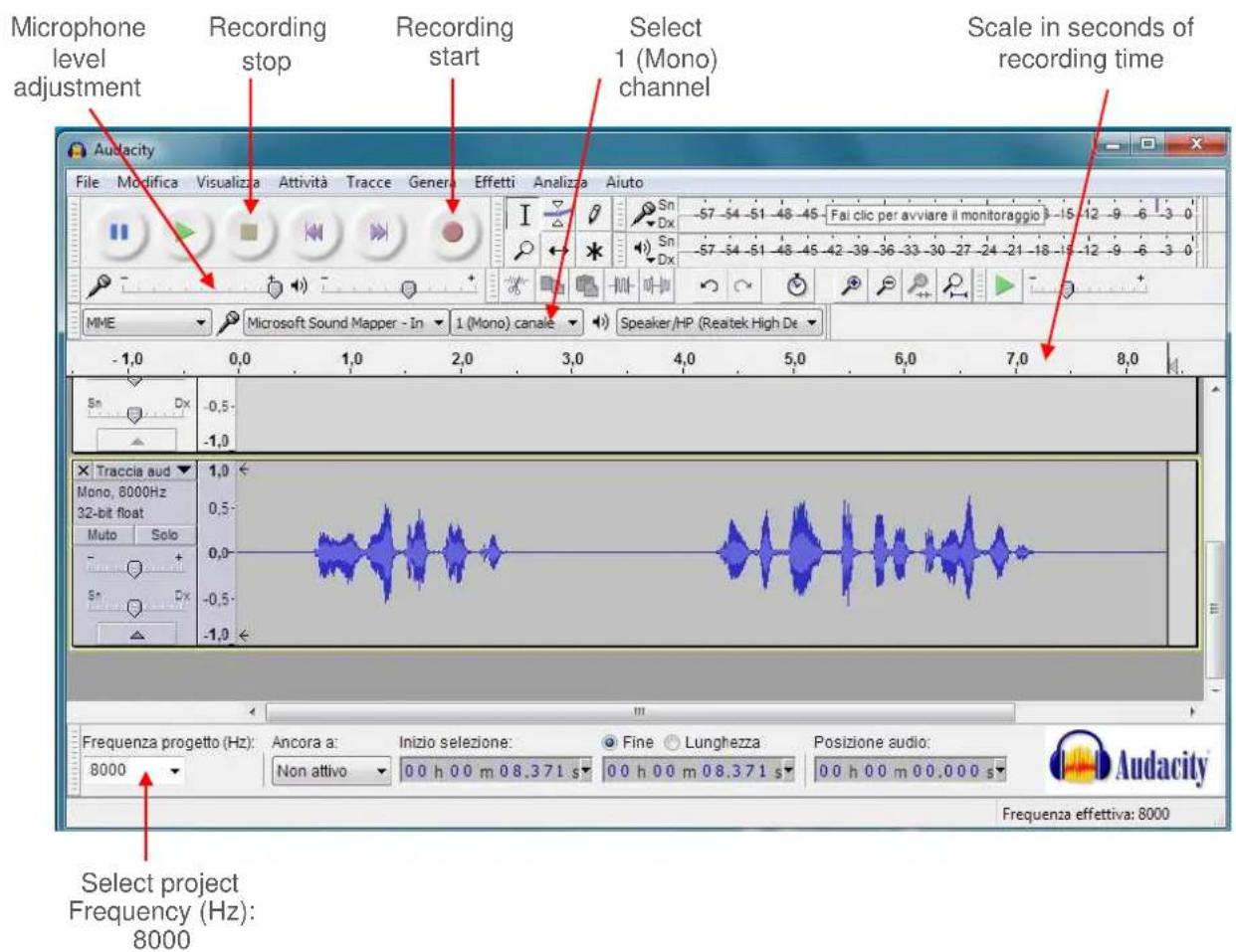Select the Draw pencil tool
Viewport: 1236px width, 952px height.
(593, 215)
